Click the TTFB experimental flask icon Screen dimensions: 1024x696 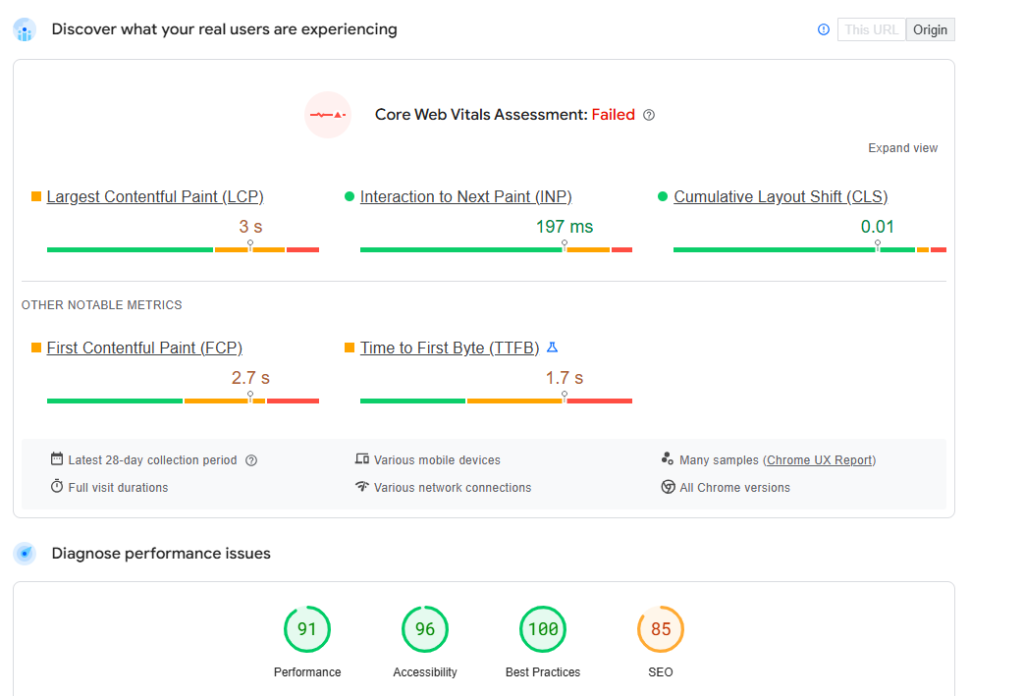pos(552,348)
